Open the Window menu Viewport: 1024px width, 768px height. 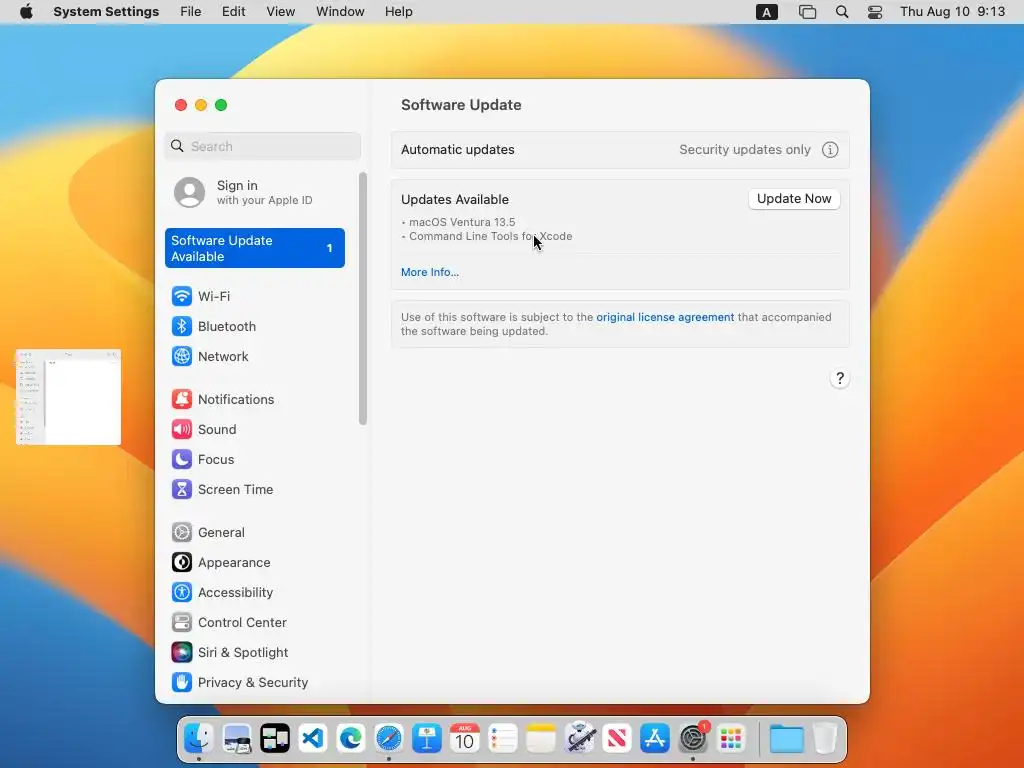[x=340, y=12]
